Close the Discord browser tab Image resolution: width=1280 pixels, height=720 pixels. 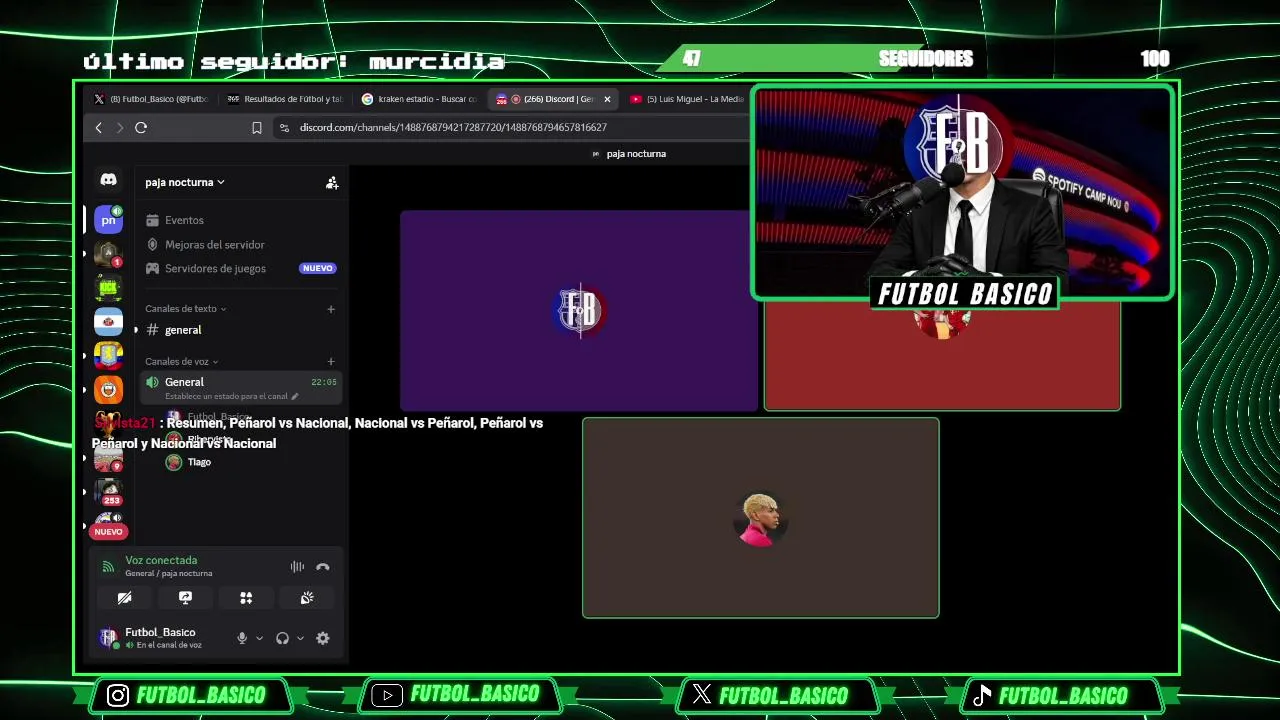tap(607, 99)
